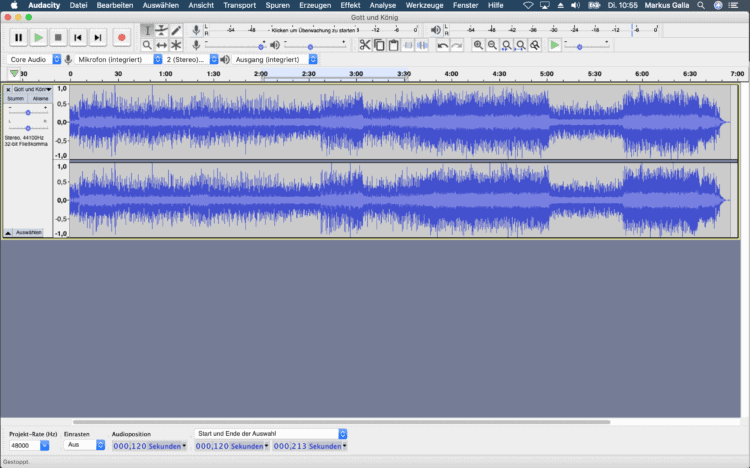Select the Time Shift tool

pos(162,45)
